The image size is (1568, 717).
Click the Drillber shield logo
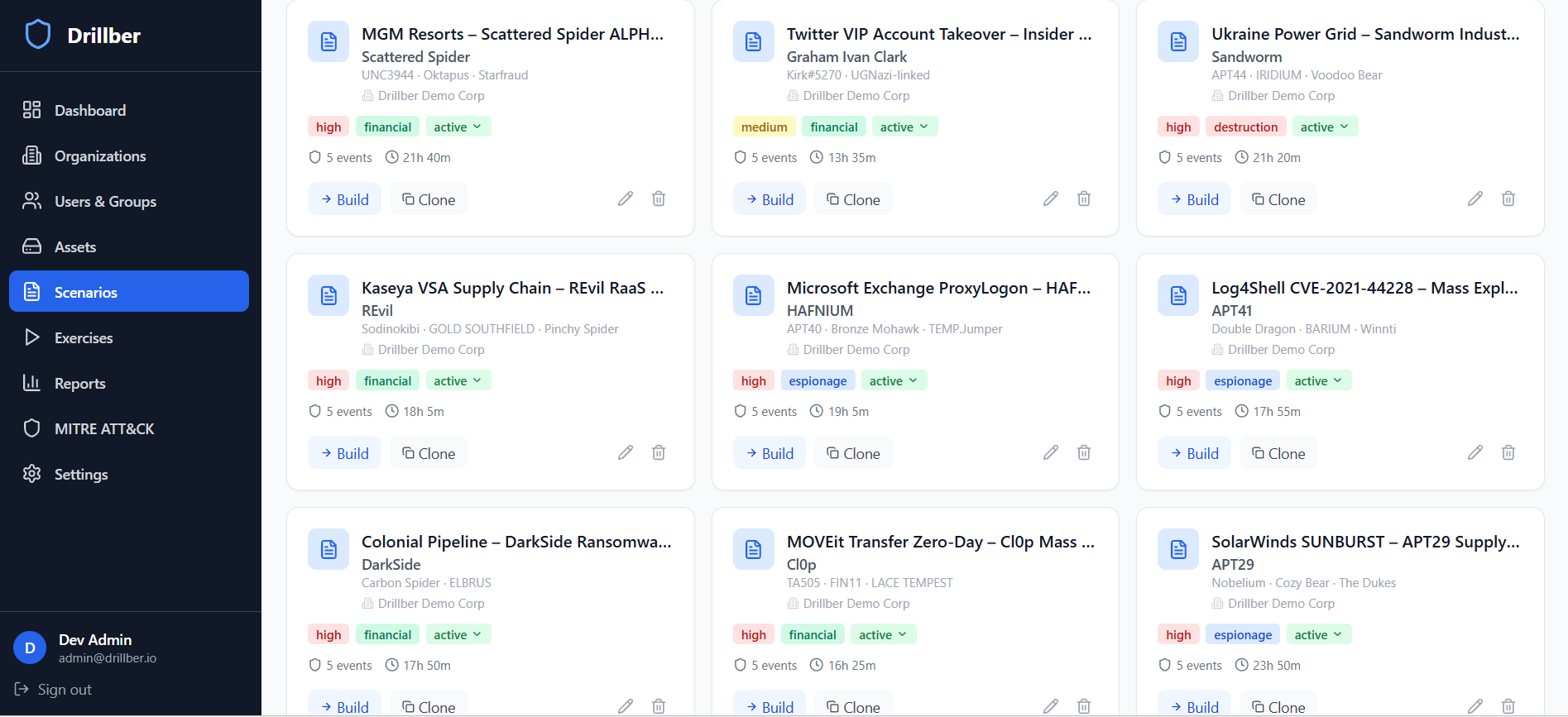point(38,35)
